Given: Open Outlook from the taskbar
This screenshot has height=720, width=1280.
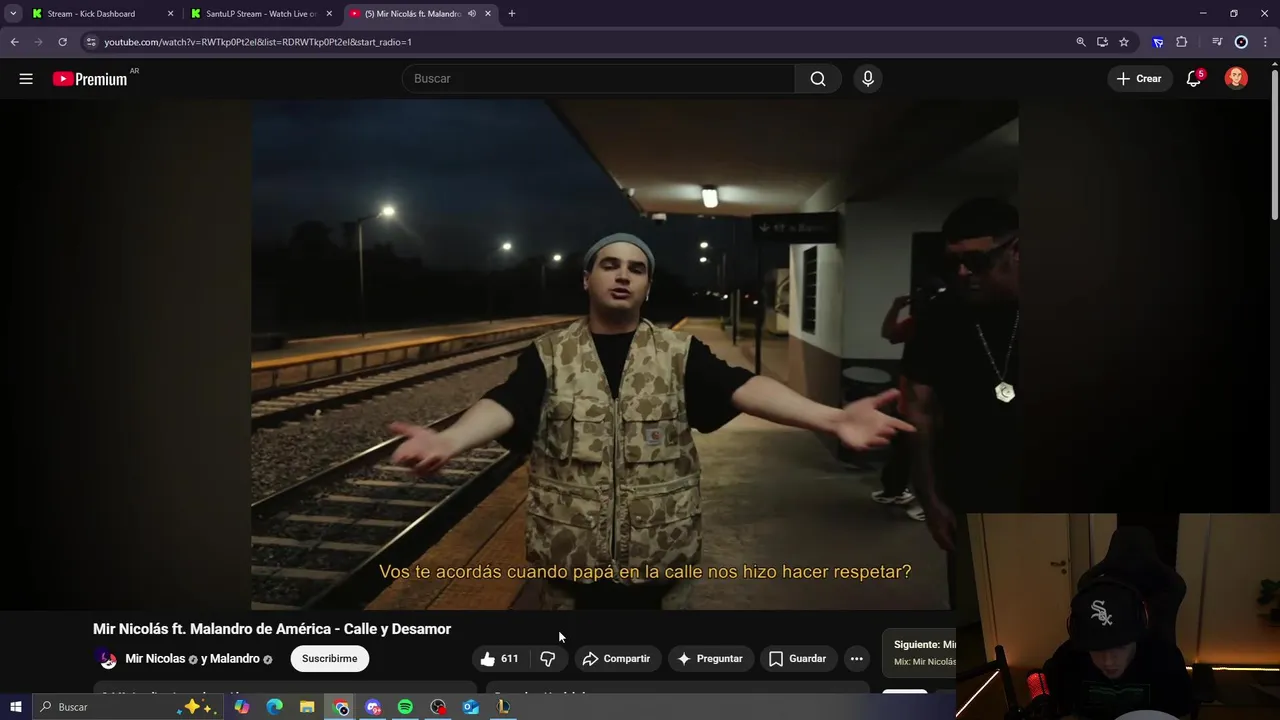Looking at the screenshot, I should [x=471, y=707].
